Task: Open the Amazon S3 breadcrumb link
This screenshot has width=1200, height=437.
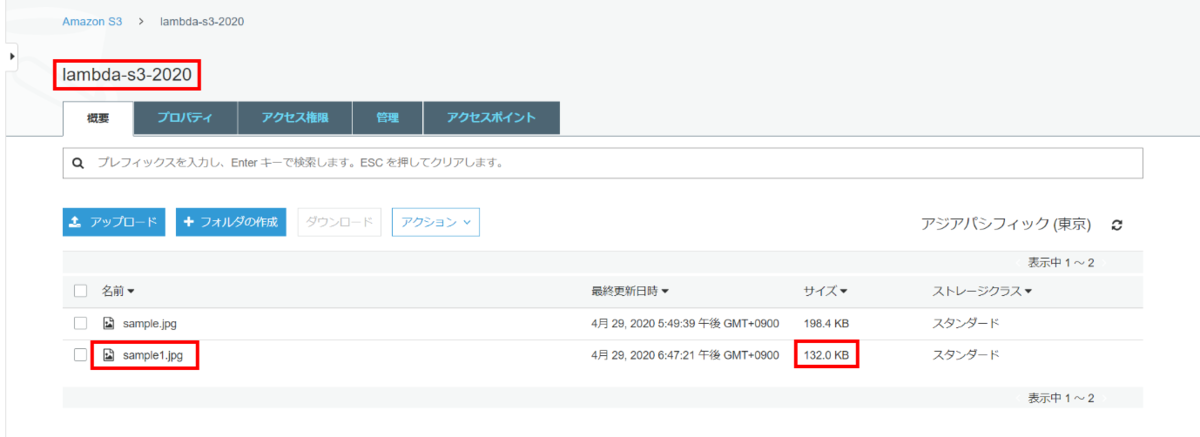Action: point(92,21)
